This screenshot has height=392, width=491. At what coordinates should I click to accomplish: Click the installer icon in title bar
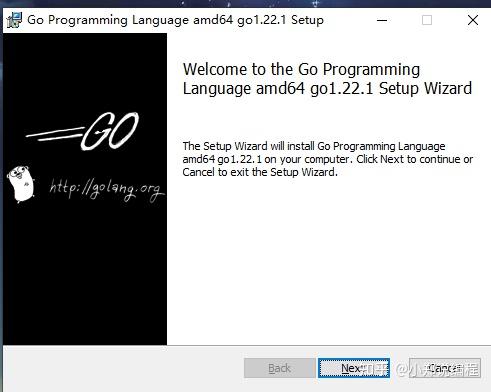14,20
